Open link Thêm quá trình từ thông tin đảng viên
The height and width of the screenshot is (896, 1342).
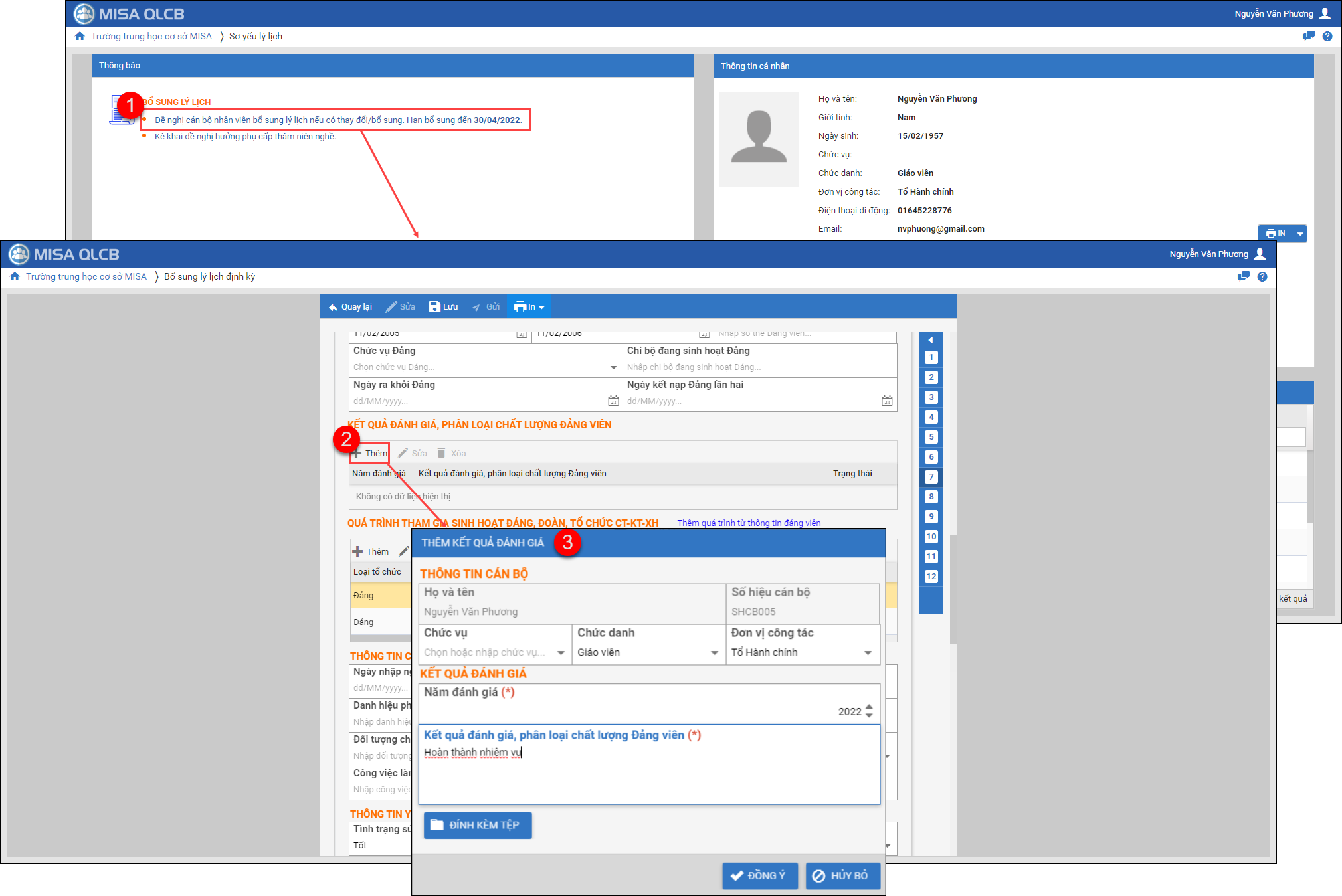(x=749, y=523)
